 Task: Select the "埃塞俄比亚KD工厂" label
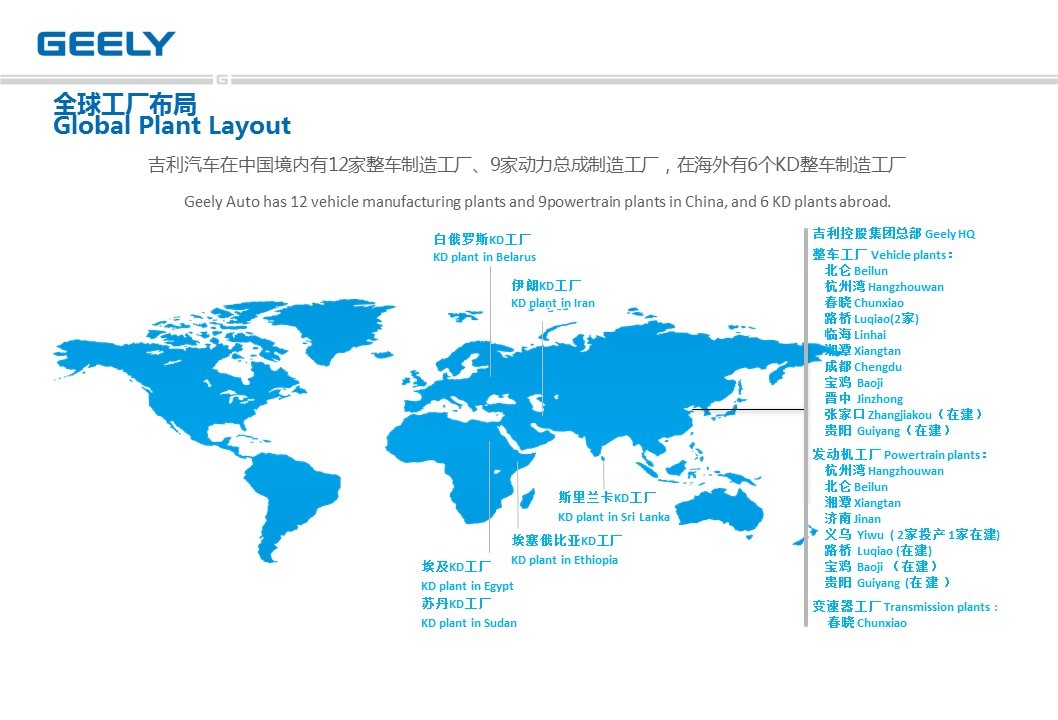tap(567, 541)
